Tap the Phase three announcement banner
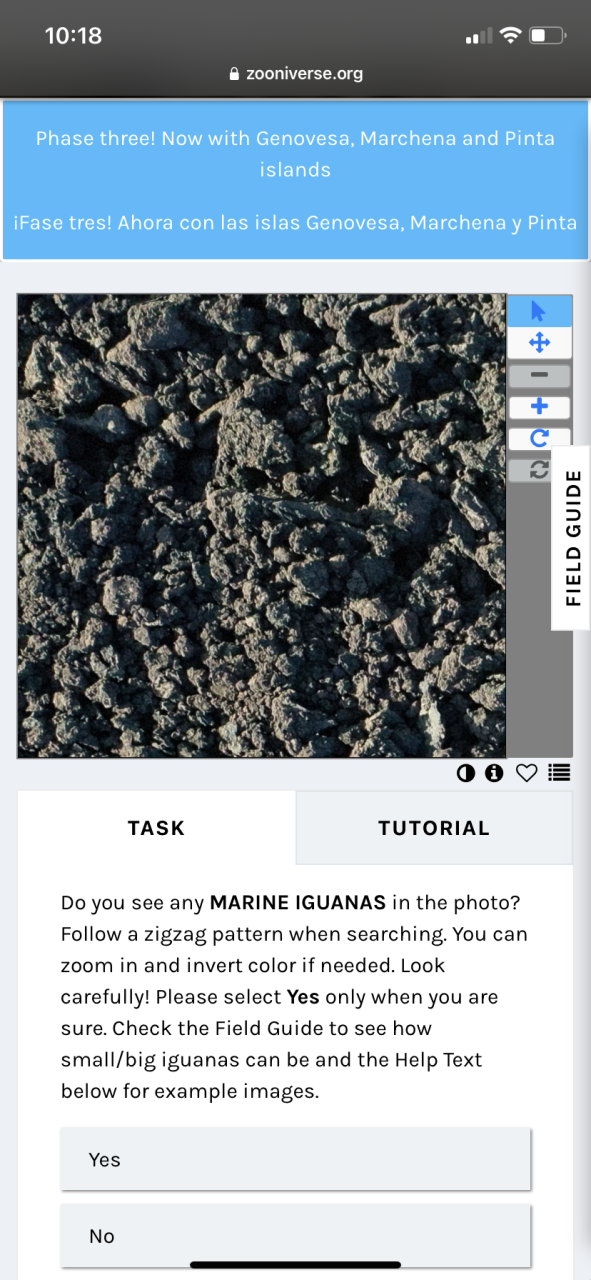This screenshot has height=1280, width=591. [x=295, y=180]
